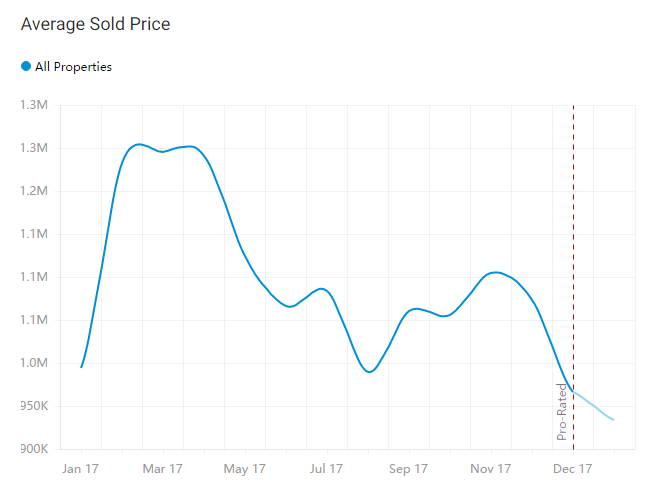Click the curve's lowest dip before Sep 17
The height and width of the screenshot is (492, 658).
click(369, 372)
